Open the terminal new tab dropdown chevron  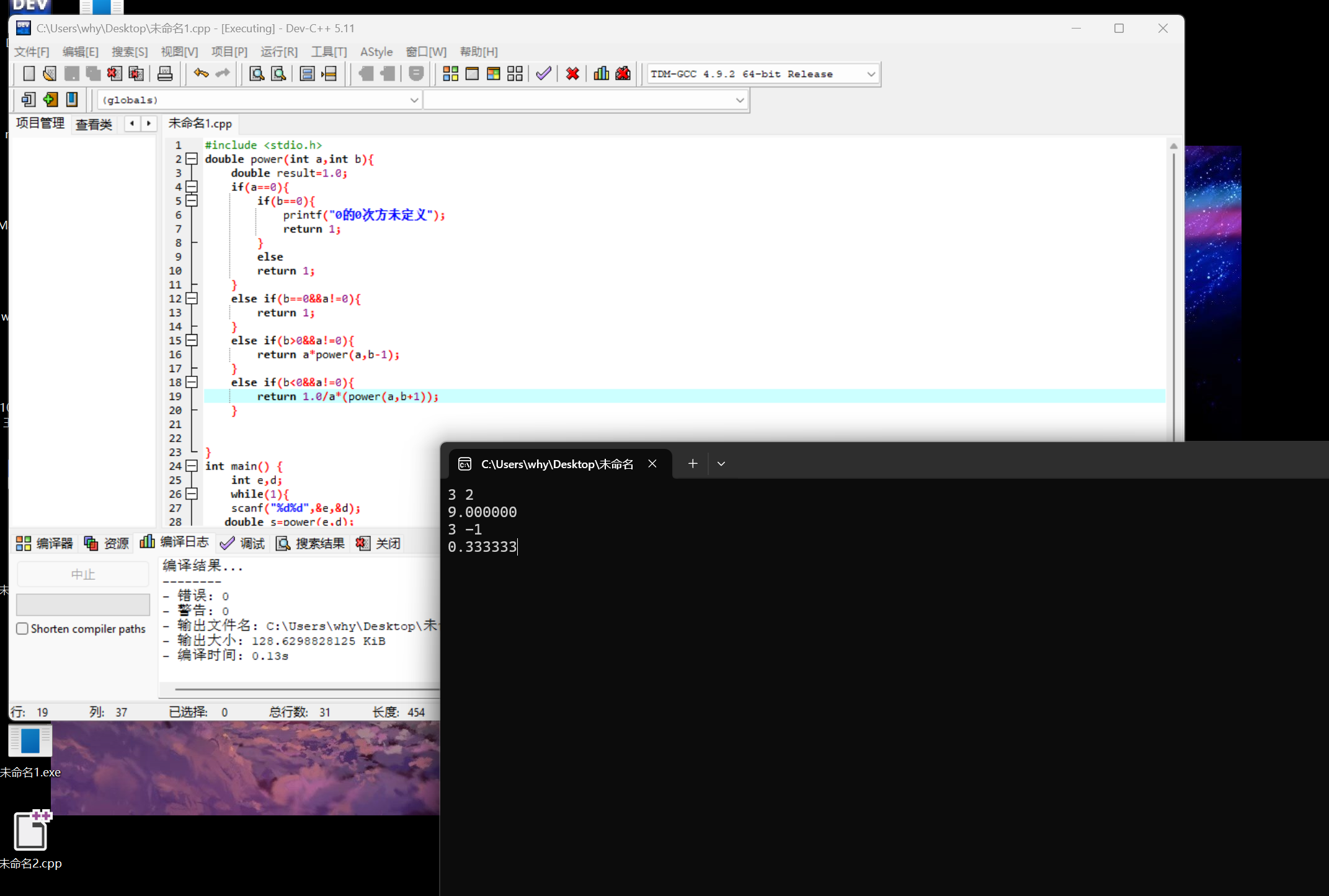click(721, 464)
